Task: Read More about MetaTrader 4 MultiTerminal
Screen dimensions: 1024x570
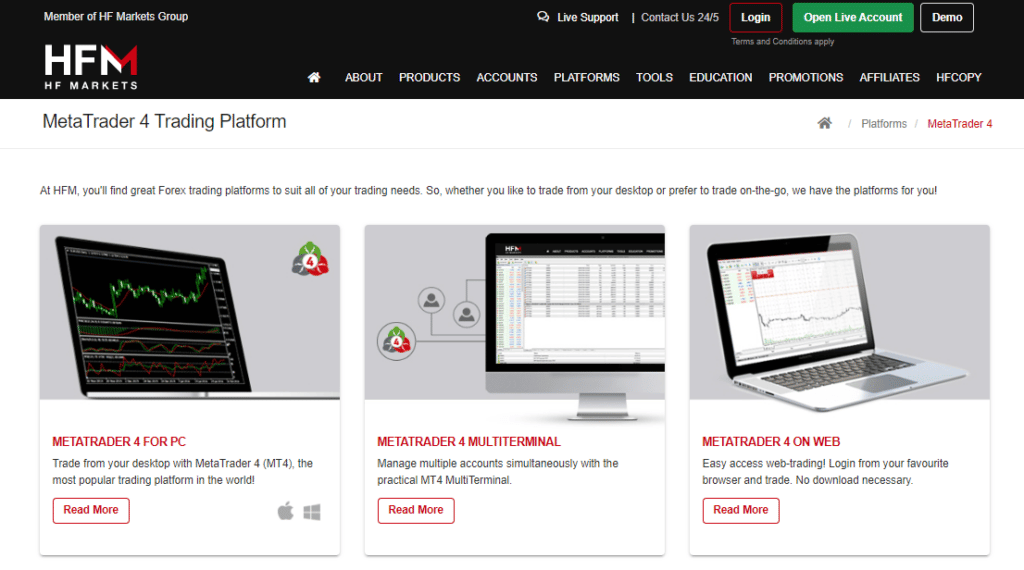Action: click(416, 511)
